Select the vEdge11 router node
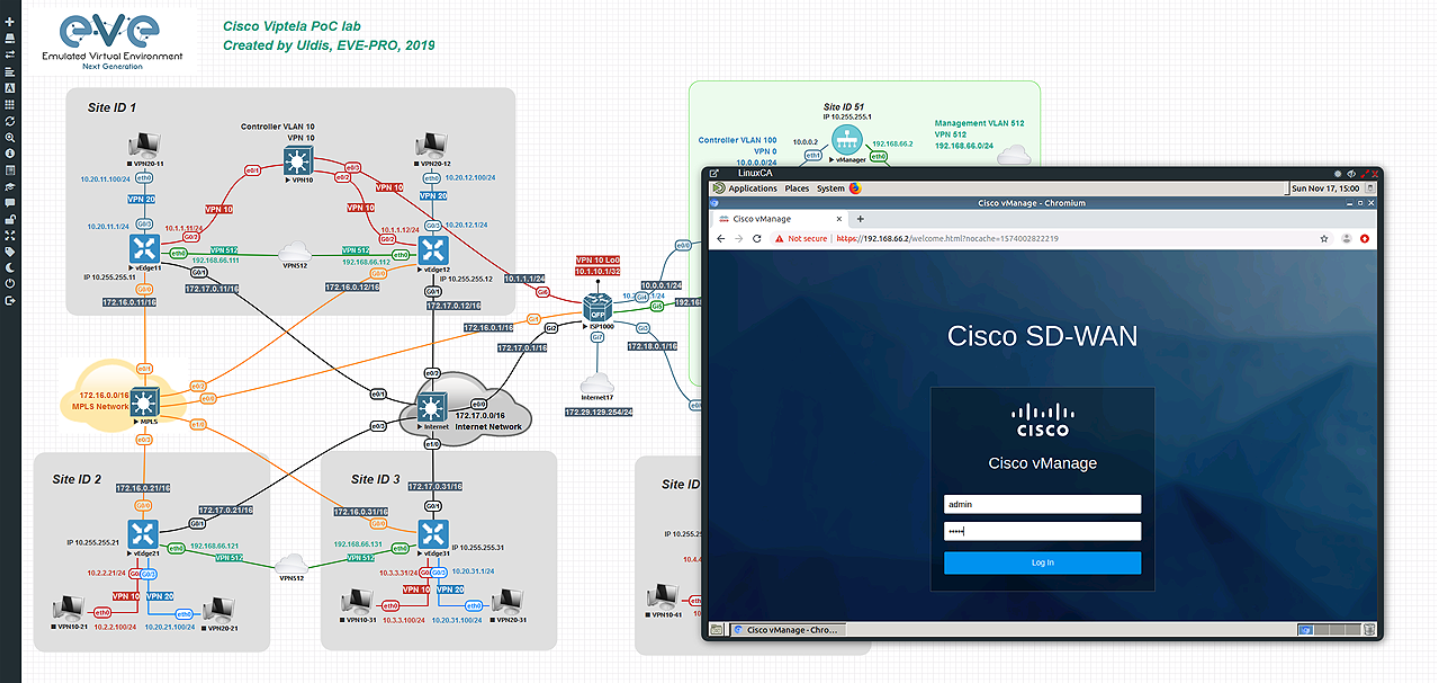This screenshot has width=1437, height=683. (x=145, y=249)
